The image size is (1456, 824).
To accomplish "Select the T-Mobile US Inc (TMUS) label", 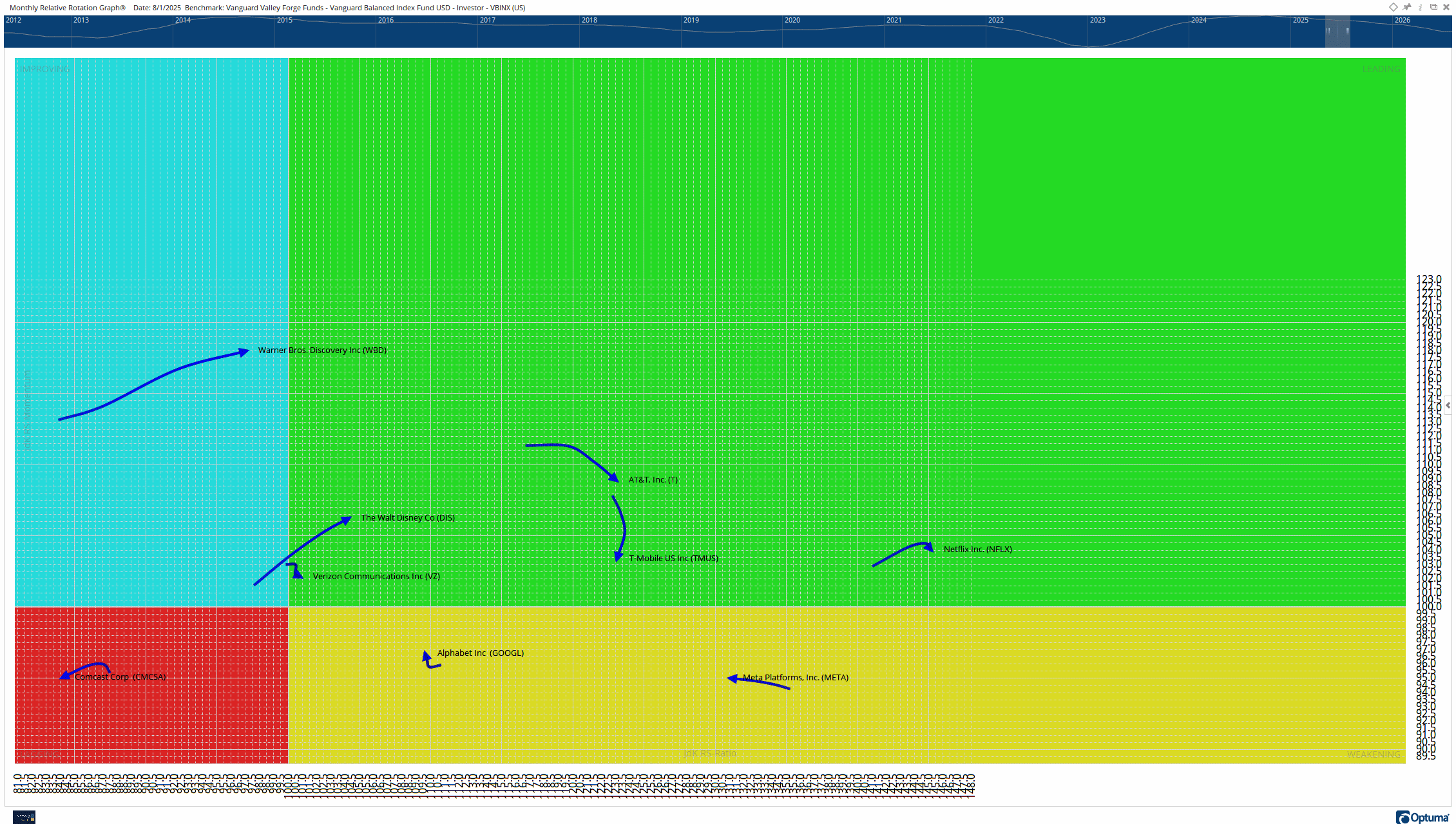I will point(674,559).
